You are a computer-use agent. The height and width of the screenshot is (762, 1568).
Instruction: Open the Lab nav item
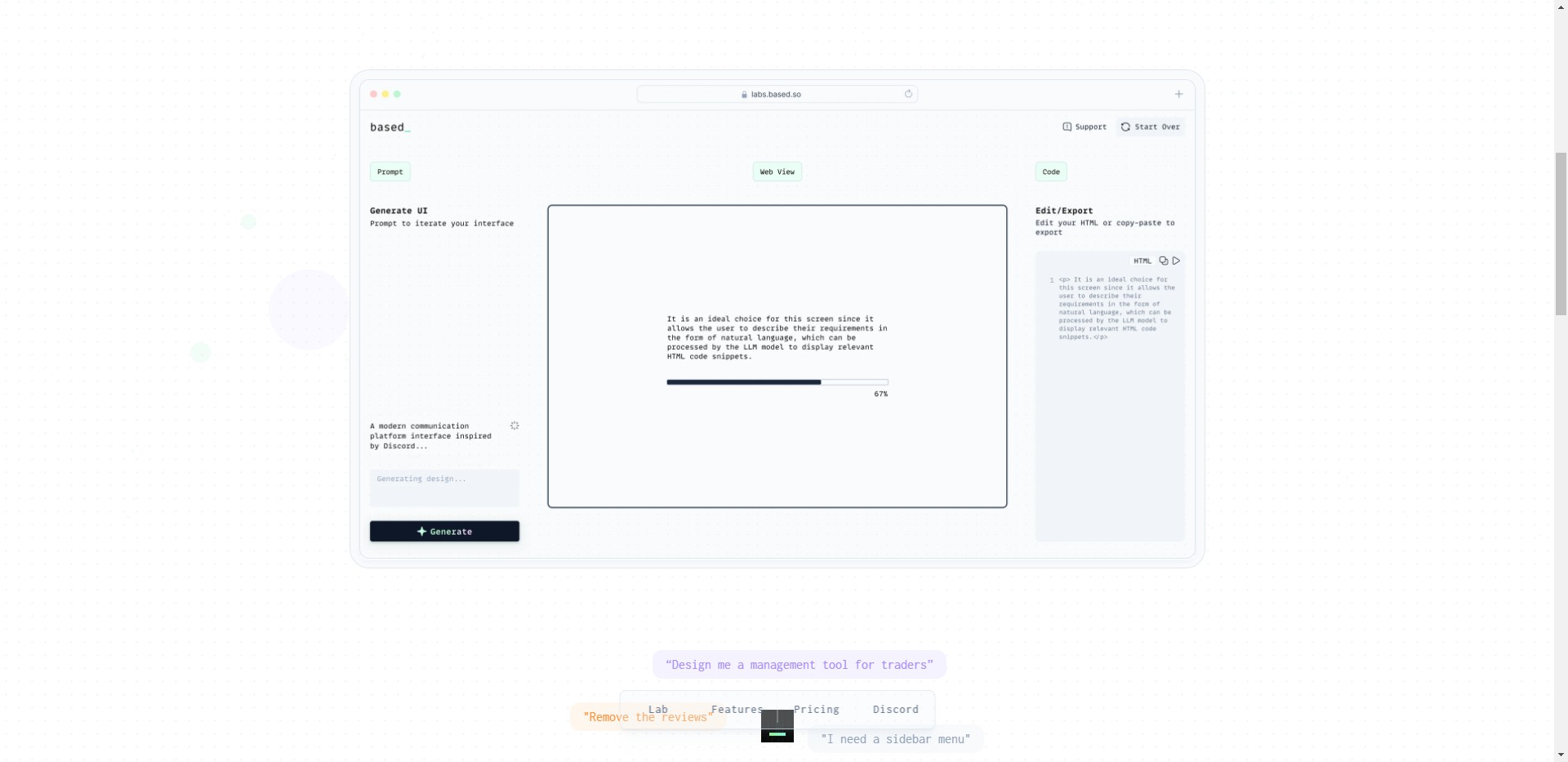tap(657, 709)
